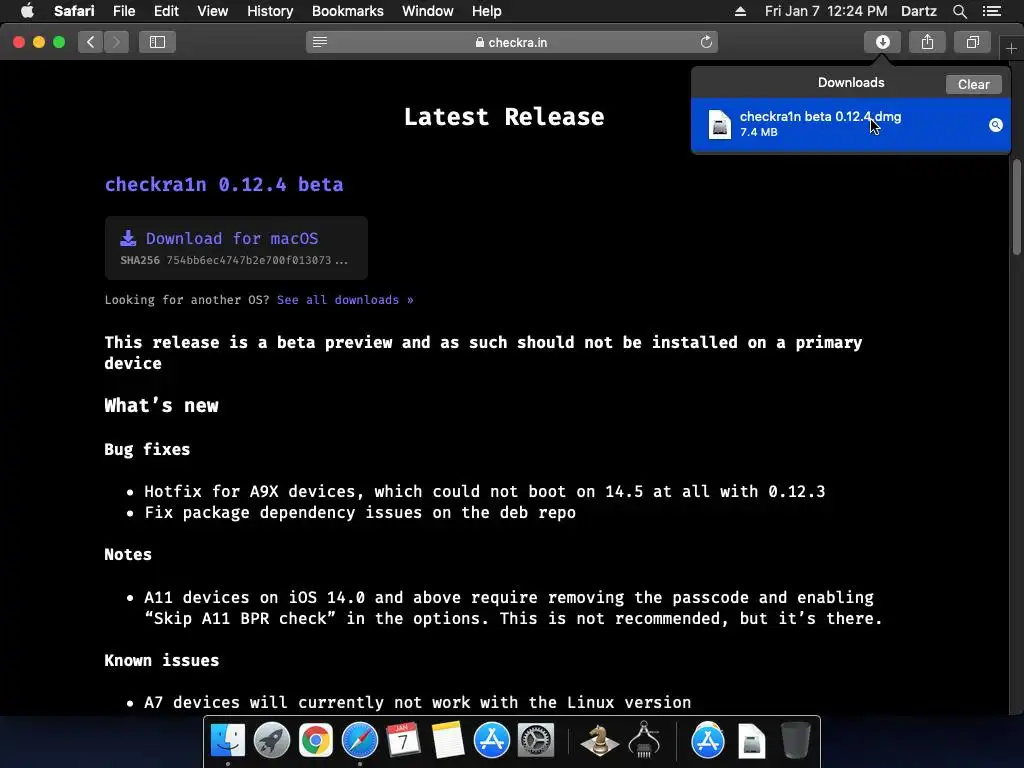
Task: Open Calendar from the Dock
Action: 403,740
